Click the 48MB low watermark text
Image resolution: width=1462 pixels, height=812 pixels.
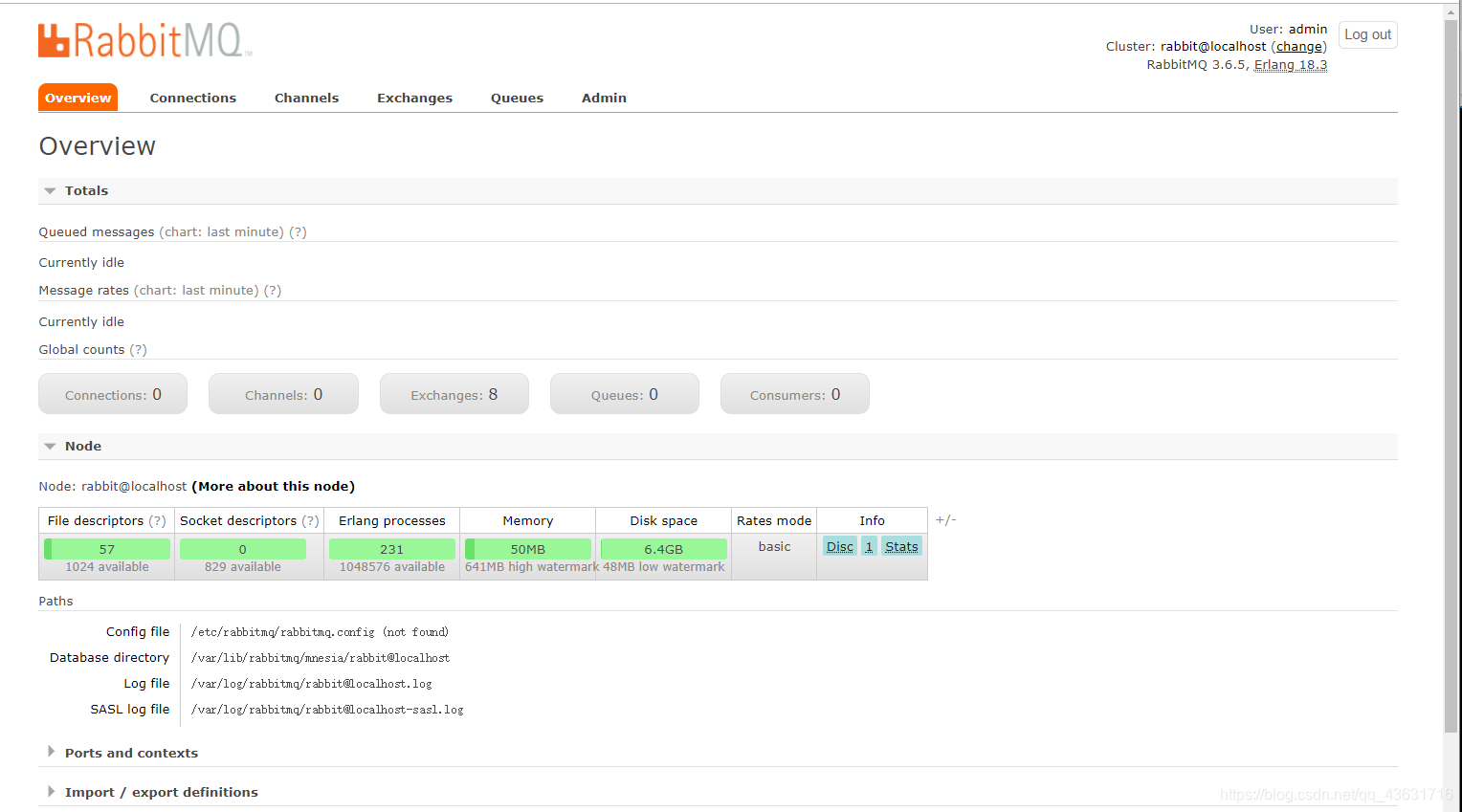click(x=664, y=566)
